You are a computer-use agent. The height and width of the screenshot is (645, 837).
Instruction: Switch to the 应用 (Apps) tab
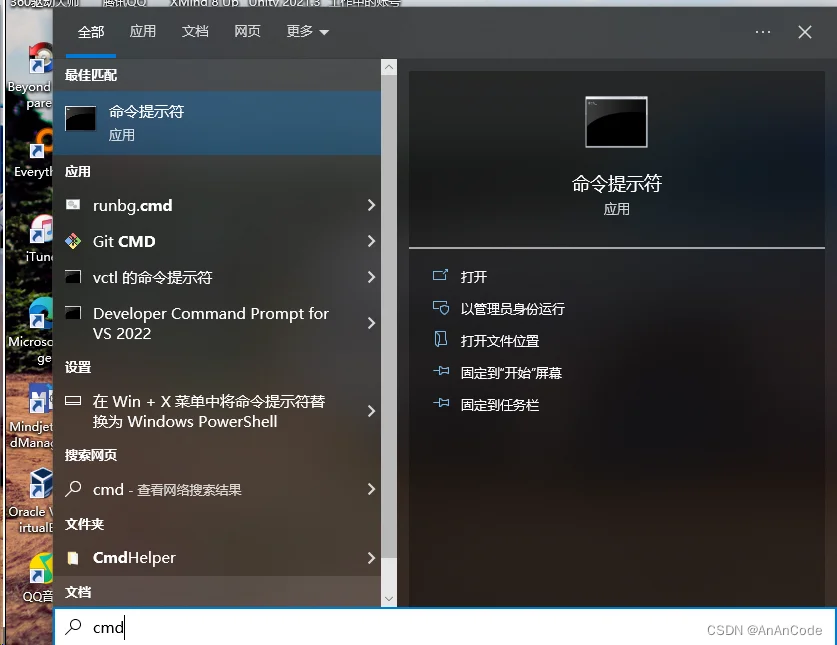point(143,32)
